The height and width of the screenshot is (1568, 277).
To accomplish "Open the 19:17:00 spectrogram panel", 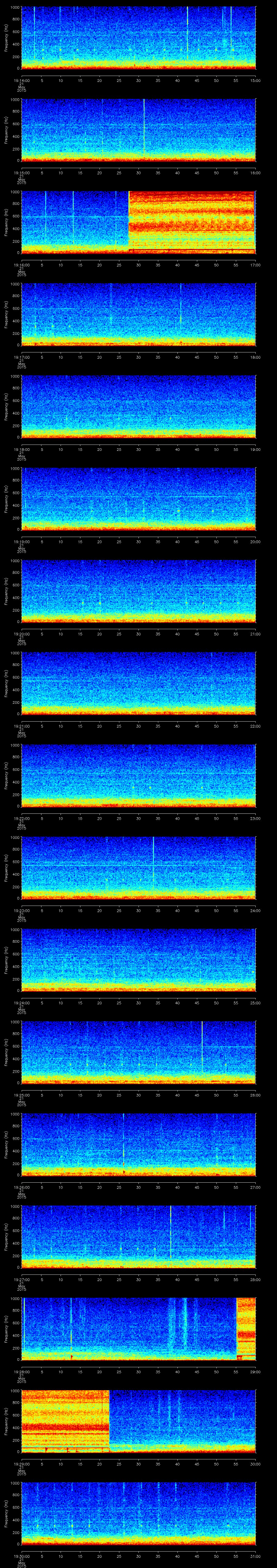I will point(138,314).
